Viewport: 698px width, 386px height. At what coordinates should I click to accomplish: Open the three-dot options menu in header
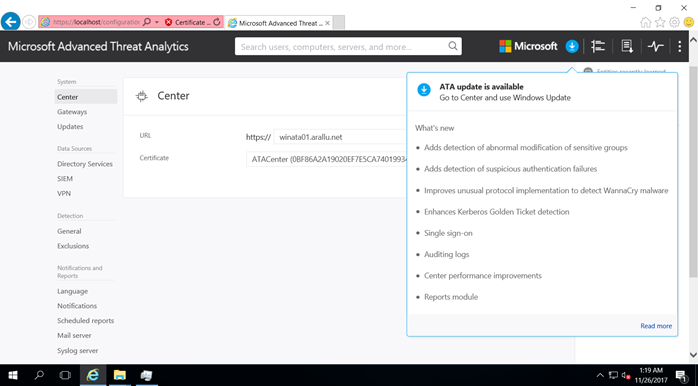679,46
